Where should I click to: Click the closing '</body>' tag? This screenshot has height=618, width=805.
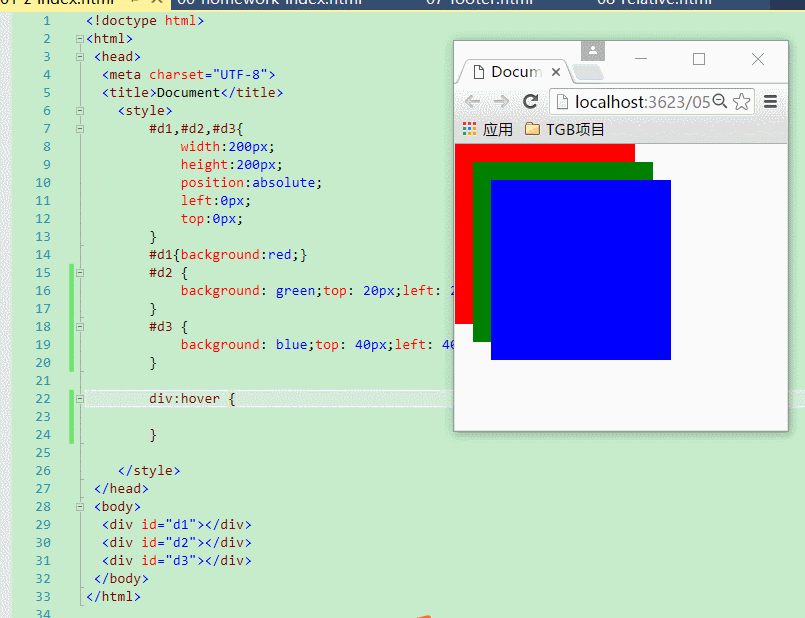(x=121, y=578)
